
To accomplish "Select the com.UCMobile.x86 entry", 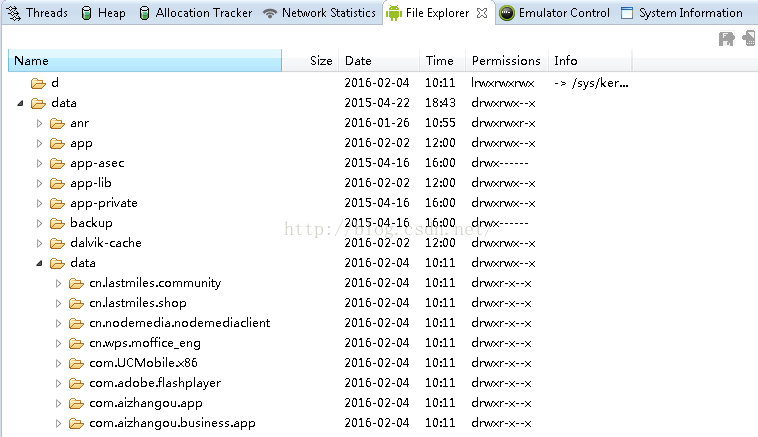I will pyautogui.click(x=143, y=363).
